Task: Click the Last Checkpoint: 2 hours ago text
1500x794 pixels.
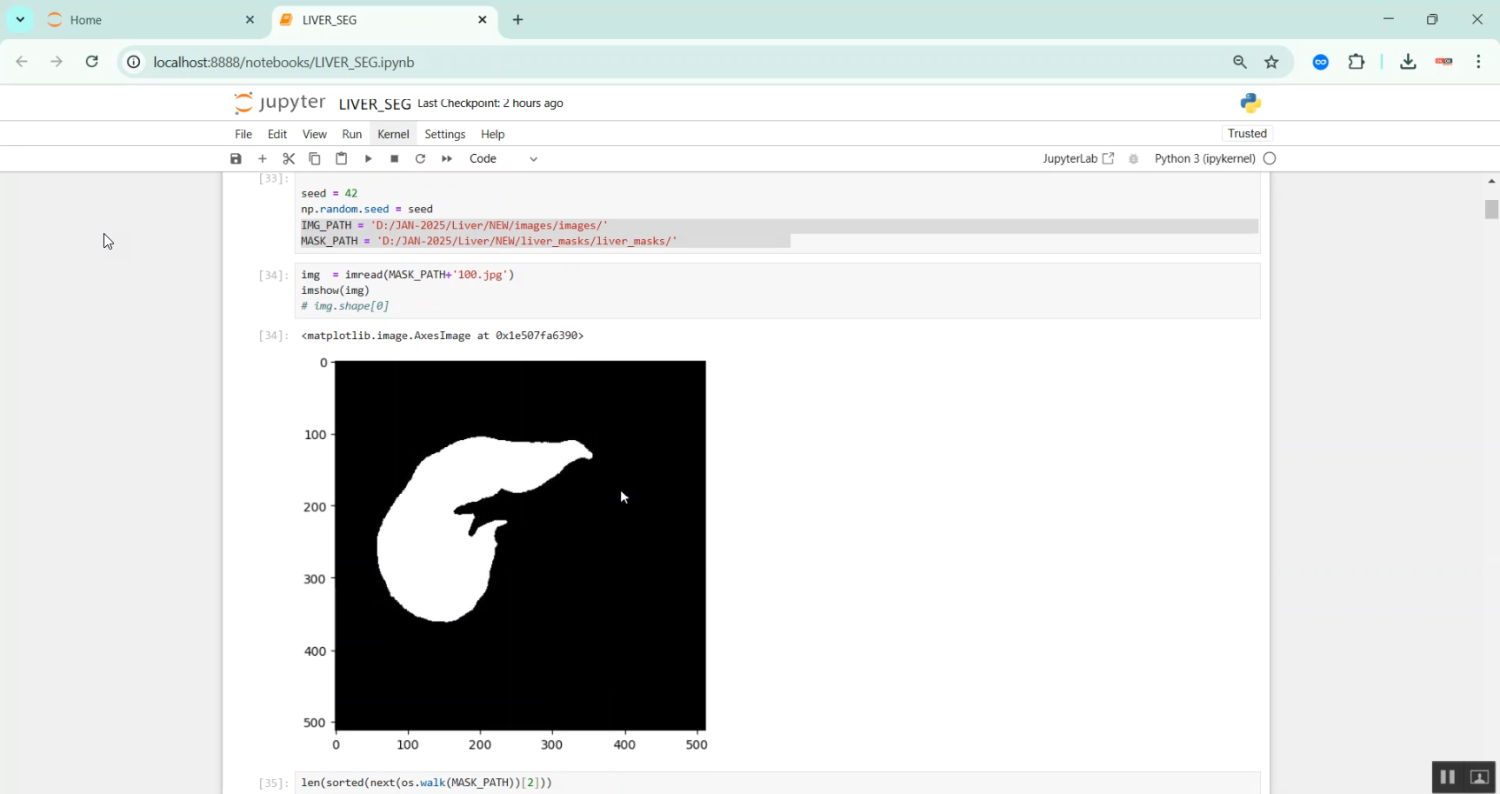Action: (490, 103)
